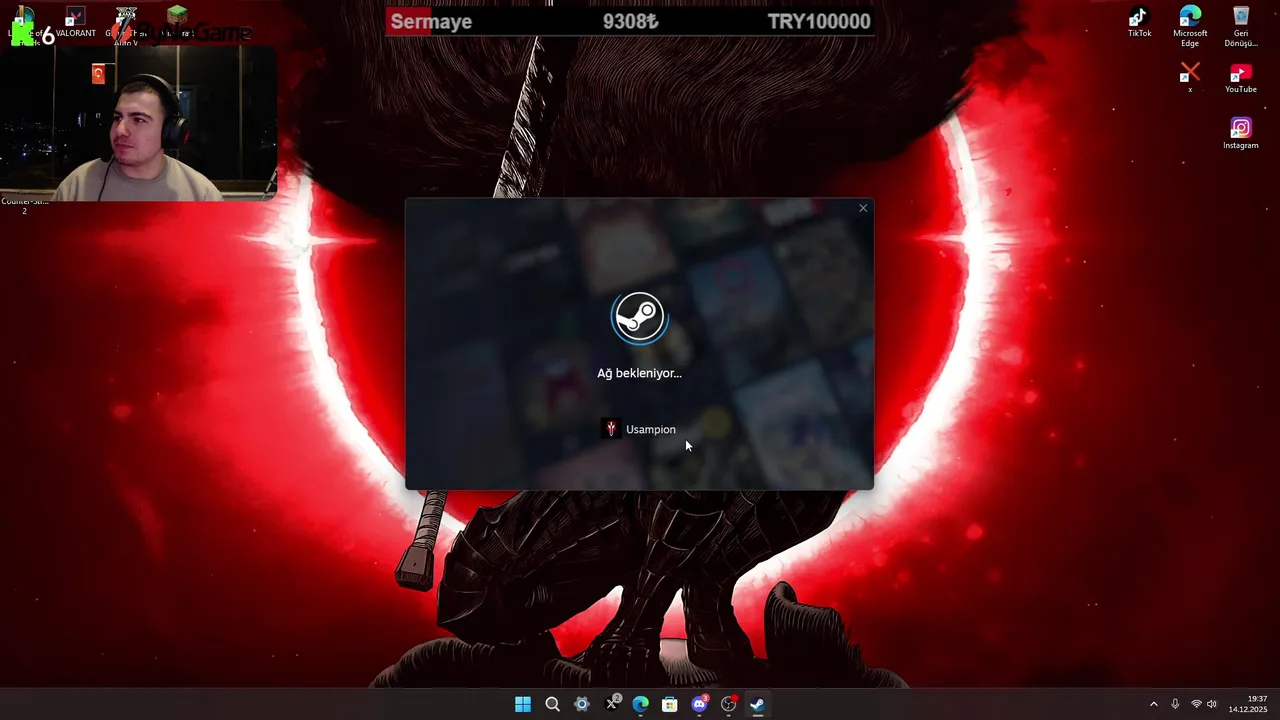This screenshot has height=720, width=1280.
Task: Select the VALORANT desktop shortcut
Action: (75, 22)
